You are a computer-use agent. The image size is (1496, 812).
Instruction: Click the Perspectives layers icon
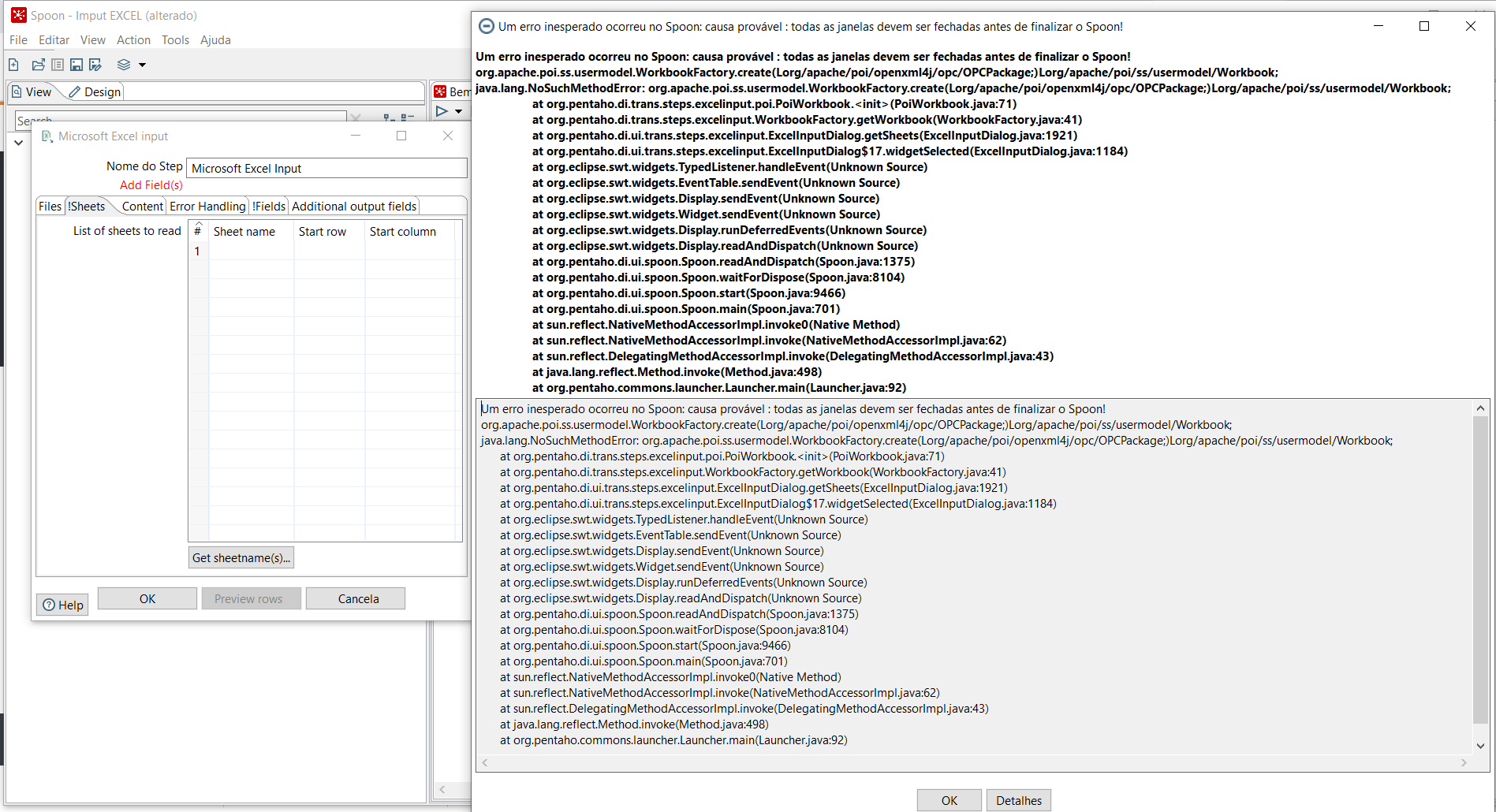(124, 65)
